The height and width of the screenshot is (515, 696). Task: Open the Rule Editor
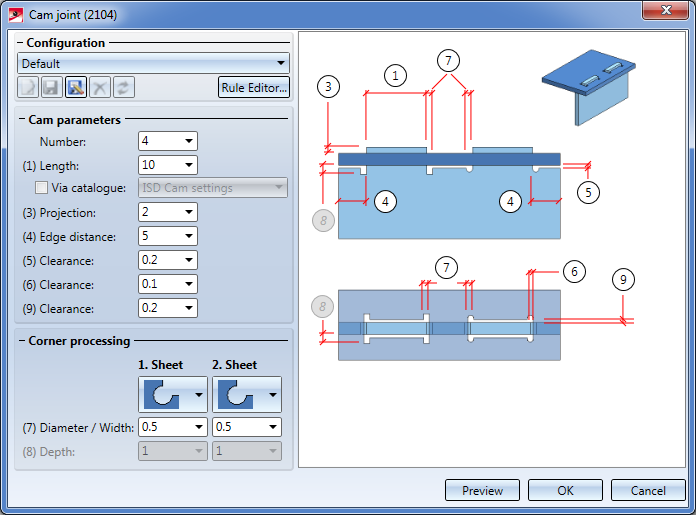coord(254,87)
